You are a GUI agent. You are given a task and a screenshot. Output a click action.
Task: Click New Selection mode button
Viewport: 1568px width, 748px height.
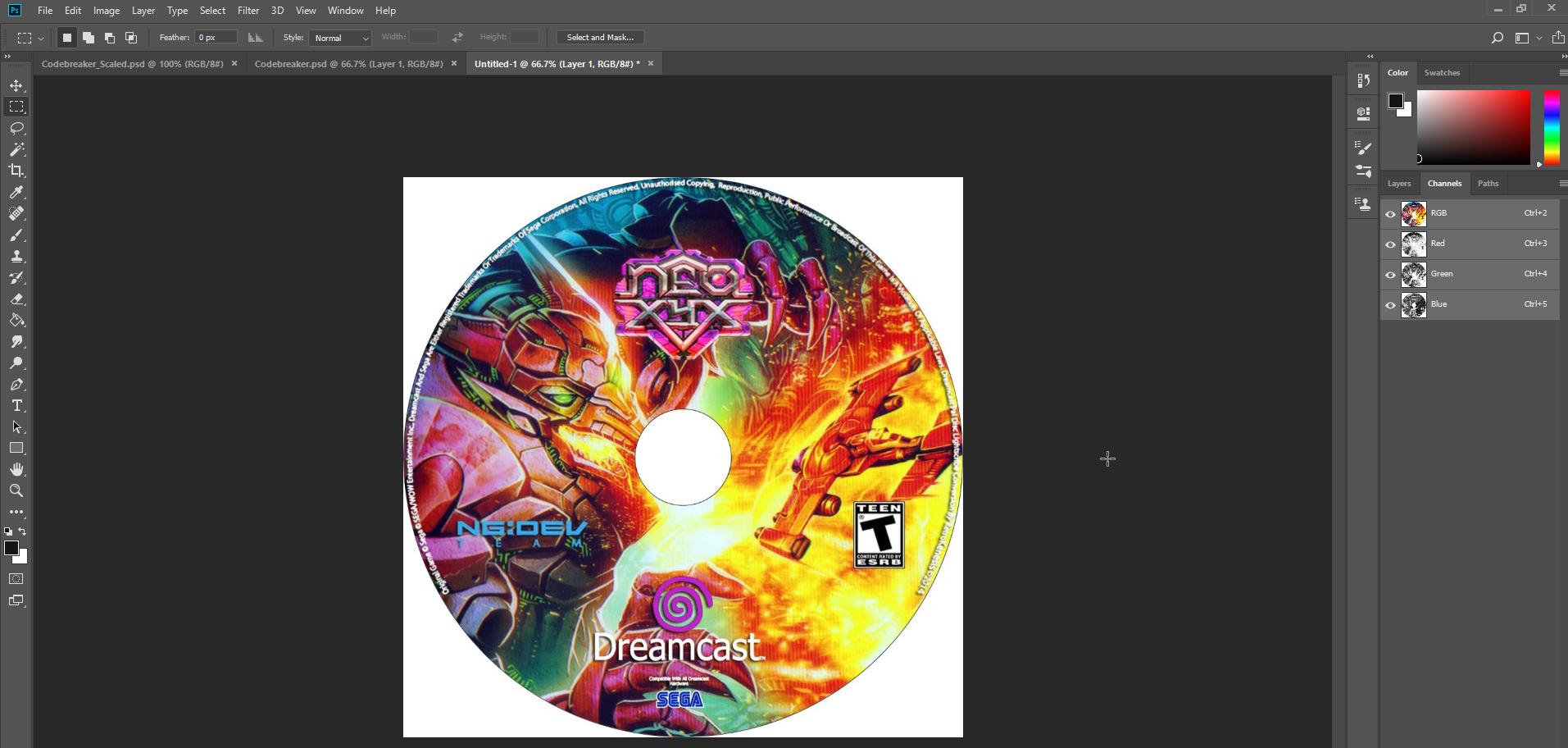point(67,38)
